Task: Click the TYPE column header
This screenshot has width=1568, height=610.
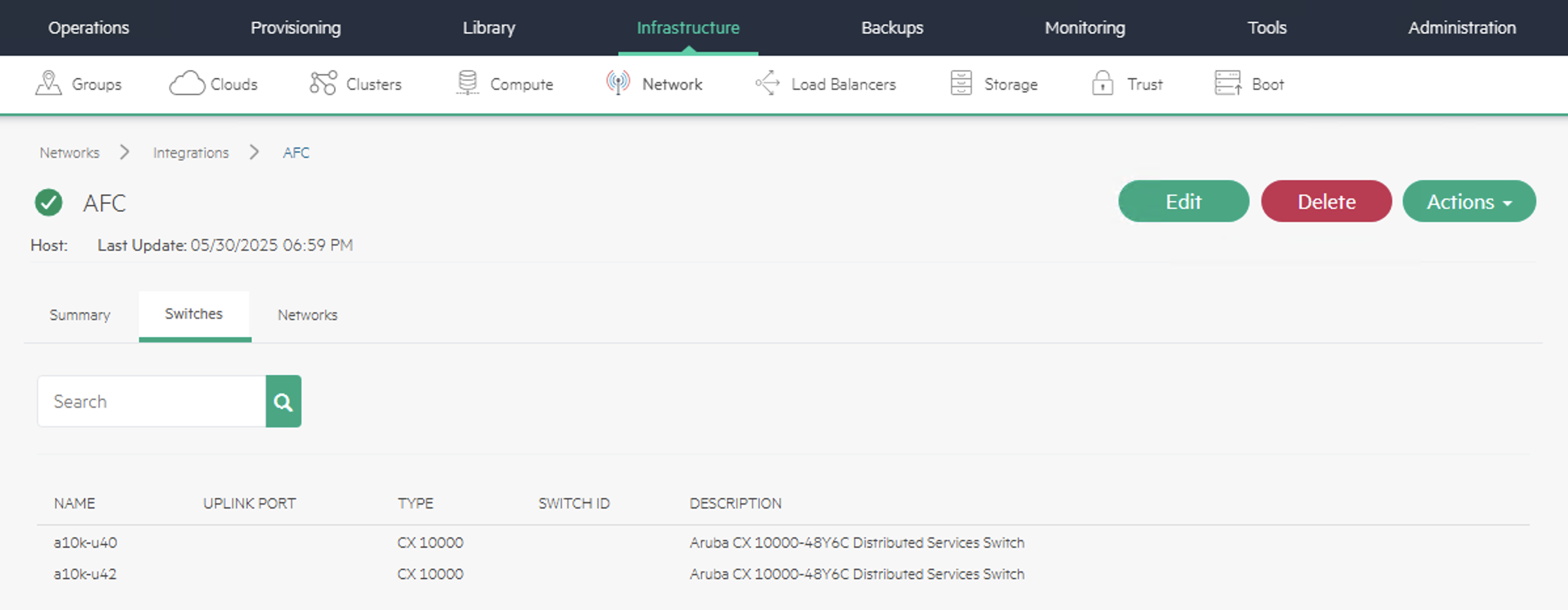Action: click(415, 503)
